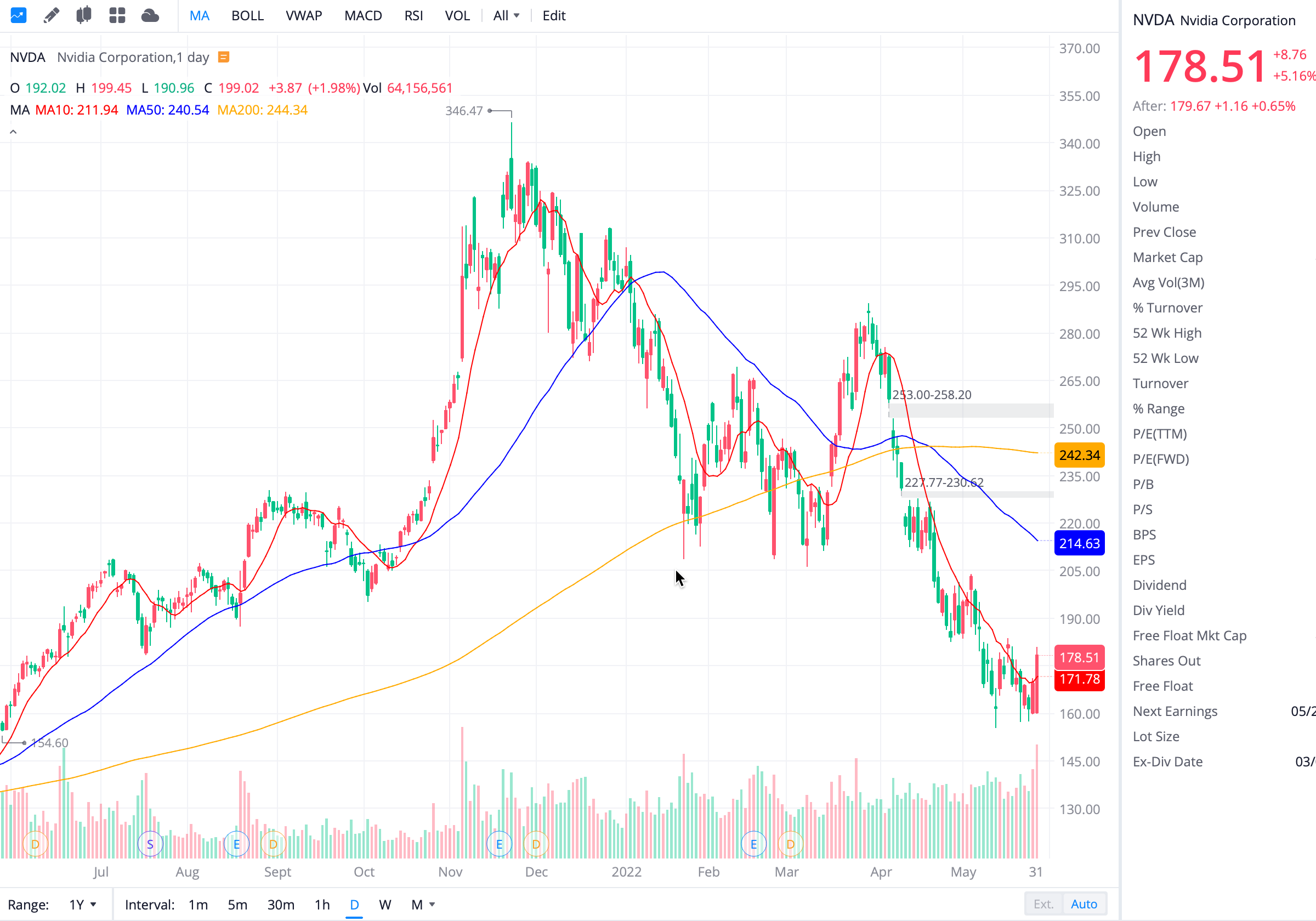Toggle the VOL indicator

pos(457,15)
